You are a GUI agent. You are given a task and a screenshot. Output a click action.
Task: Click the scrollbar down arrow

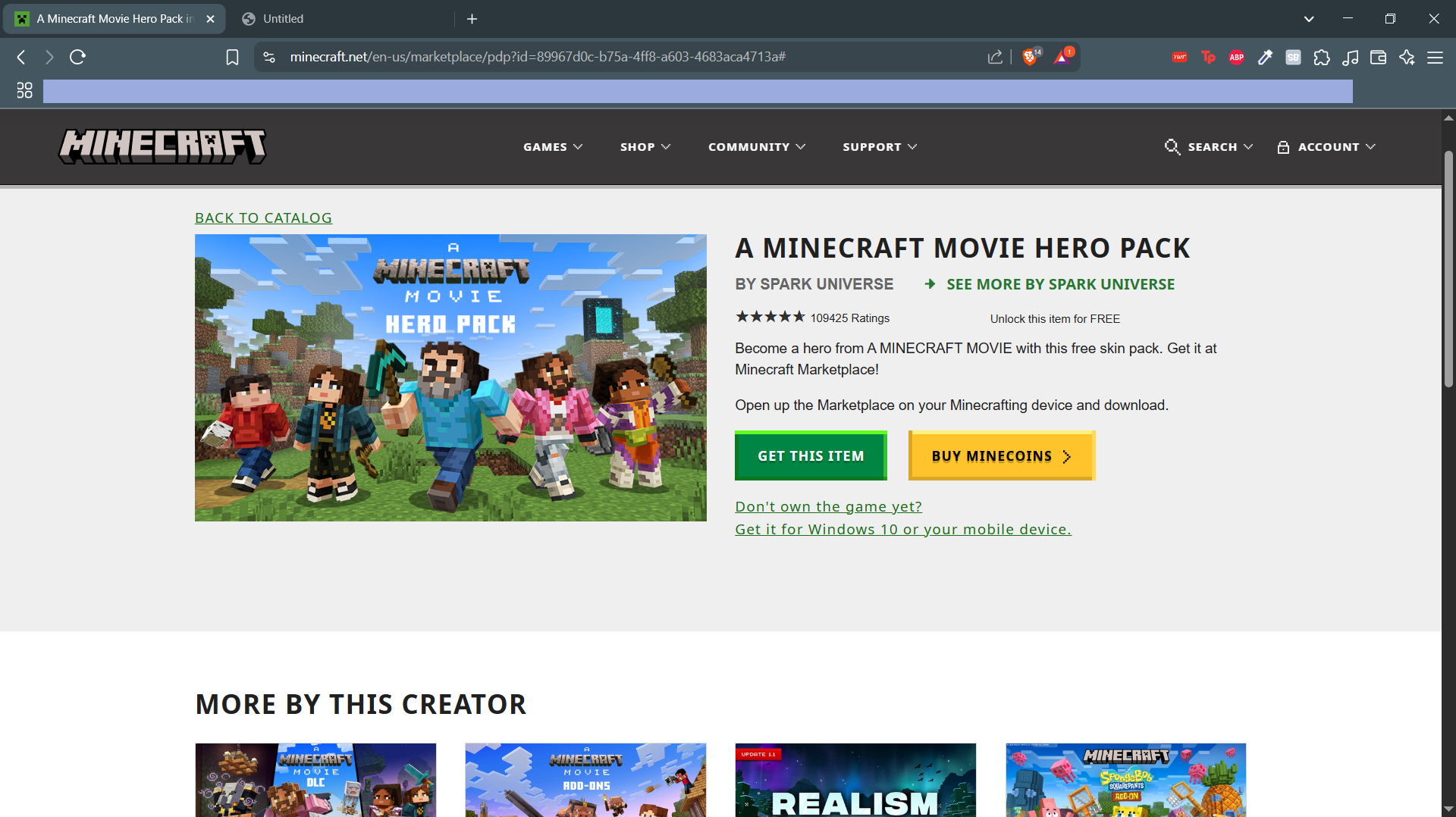[1448, 809]
